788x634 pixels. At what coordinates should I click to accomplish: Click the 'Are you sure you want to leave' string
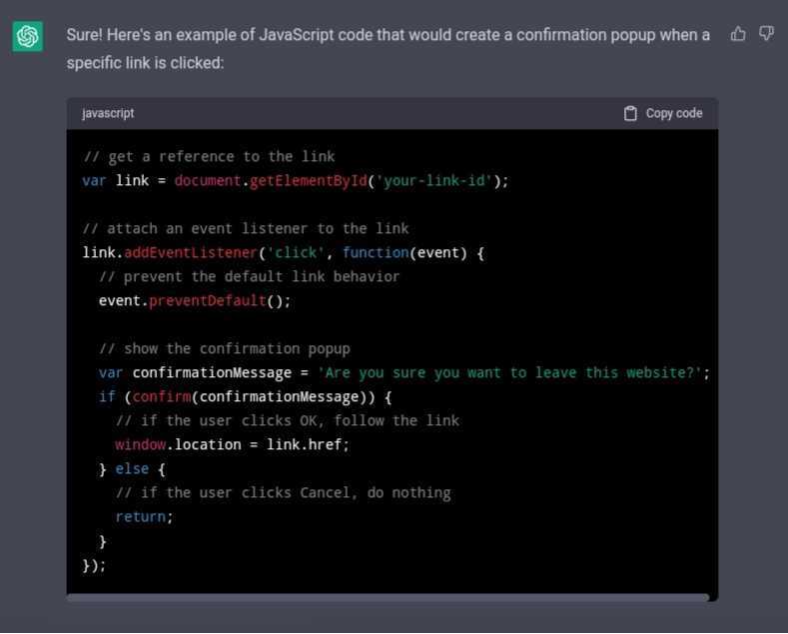pyautogui.click(x=510, y=373)
